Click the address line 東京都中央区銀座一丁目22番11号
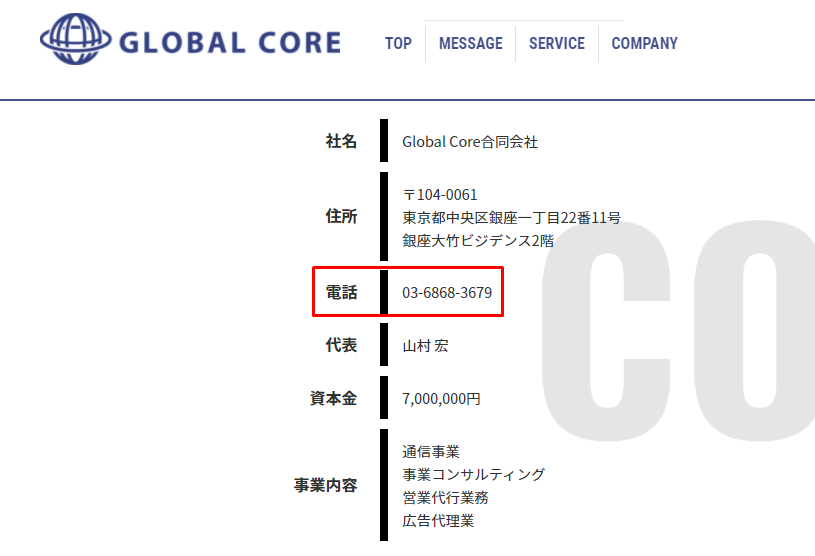 tap(511, 217)
